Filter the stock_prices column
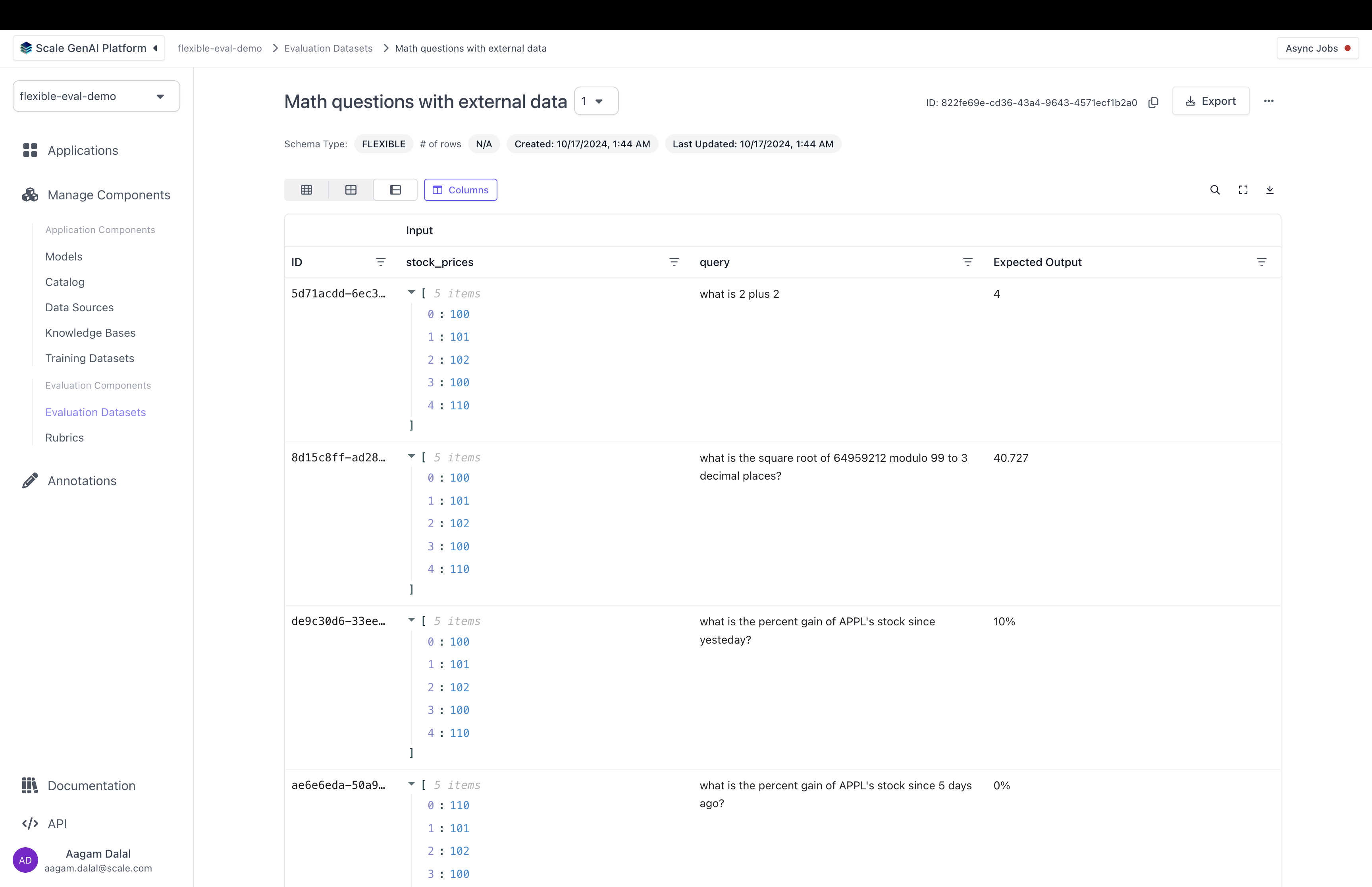 coord(674,262)
